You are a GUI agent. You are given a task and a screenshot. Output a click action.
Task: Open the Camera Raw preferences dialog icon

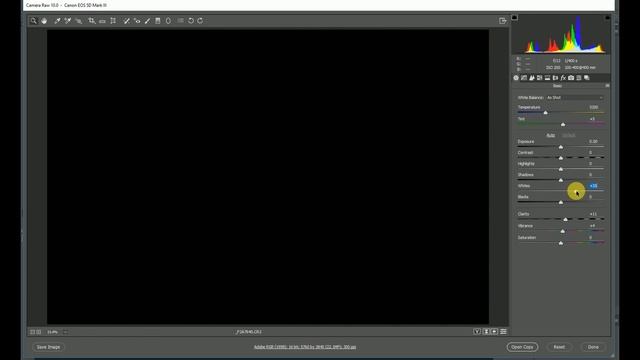tap(180, 20)
